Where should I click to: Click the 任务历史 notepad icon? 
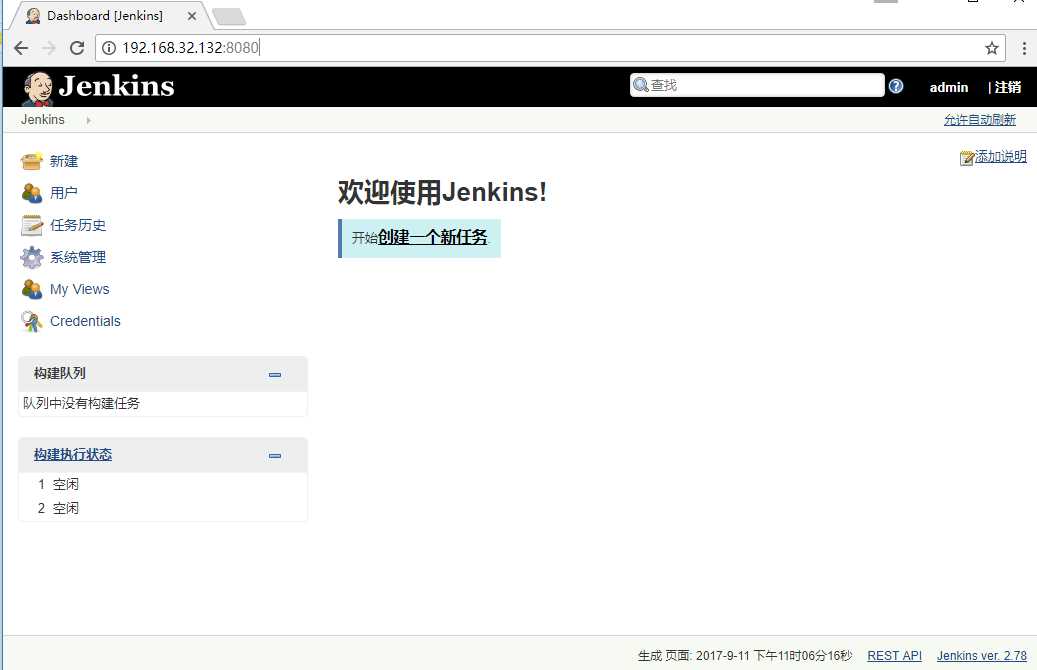[x=32, y=225]
